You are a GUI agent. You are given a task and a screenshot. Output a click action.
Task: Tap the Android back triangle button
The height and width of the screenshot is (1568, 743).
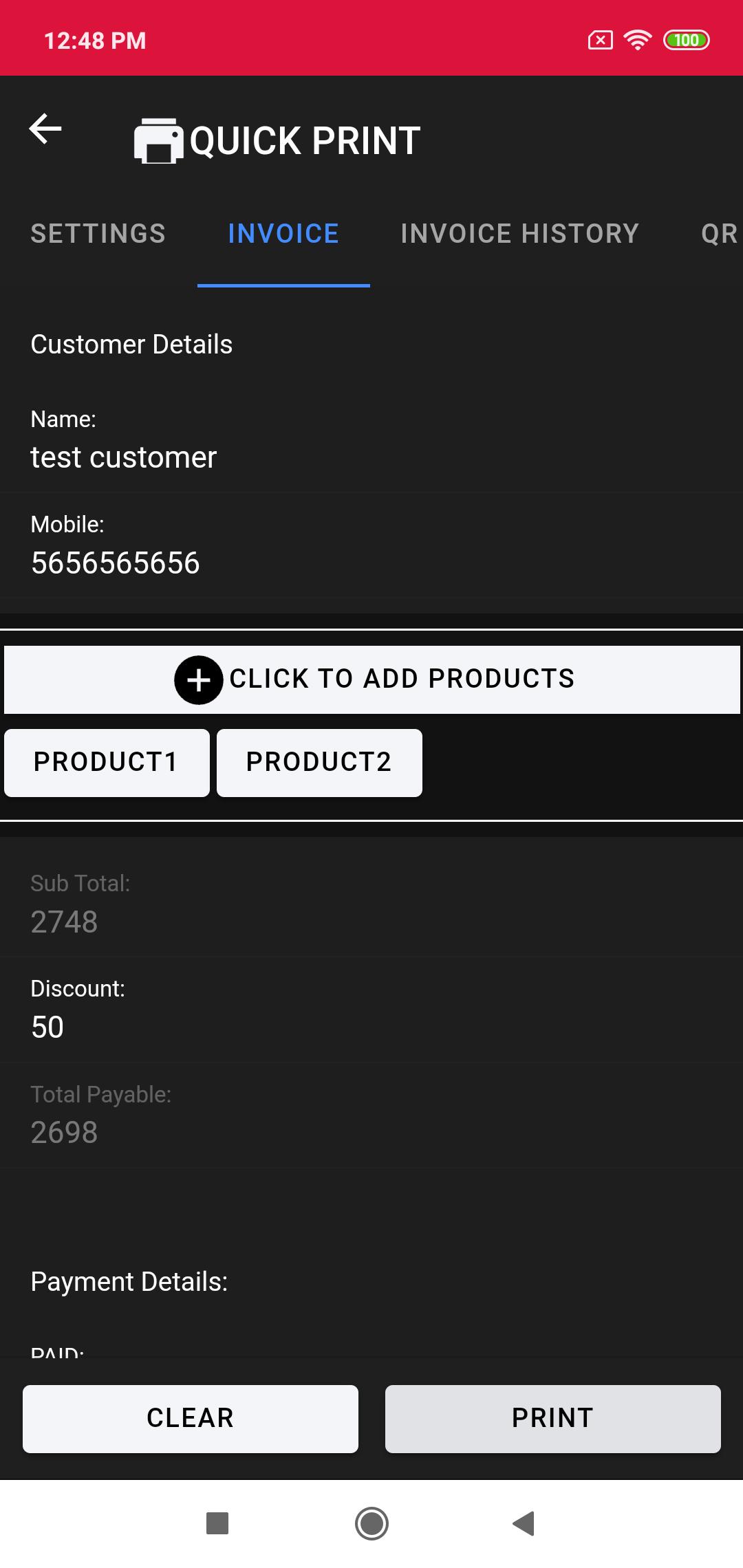click(x=524, y=1523)
